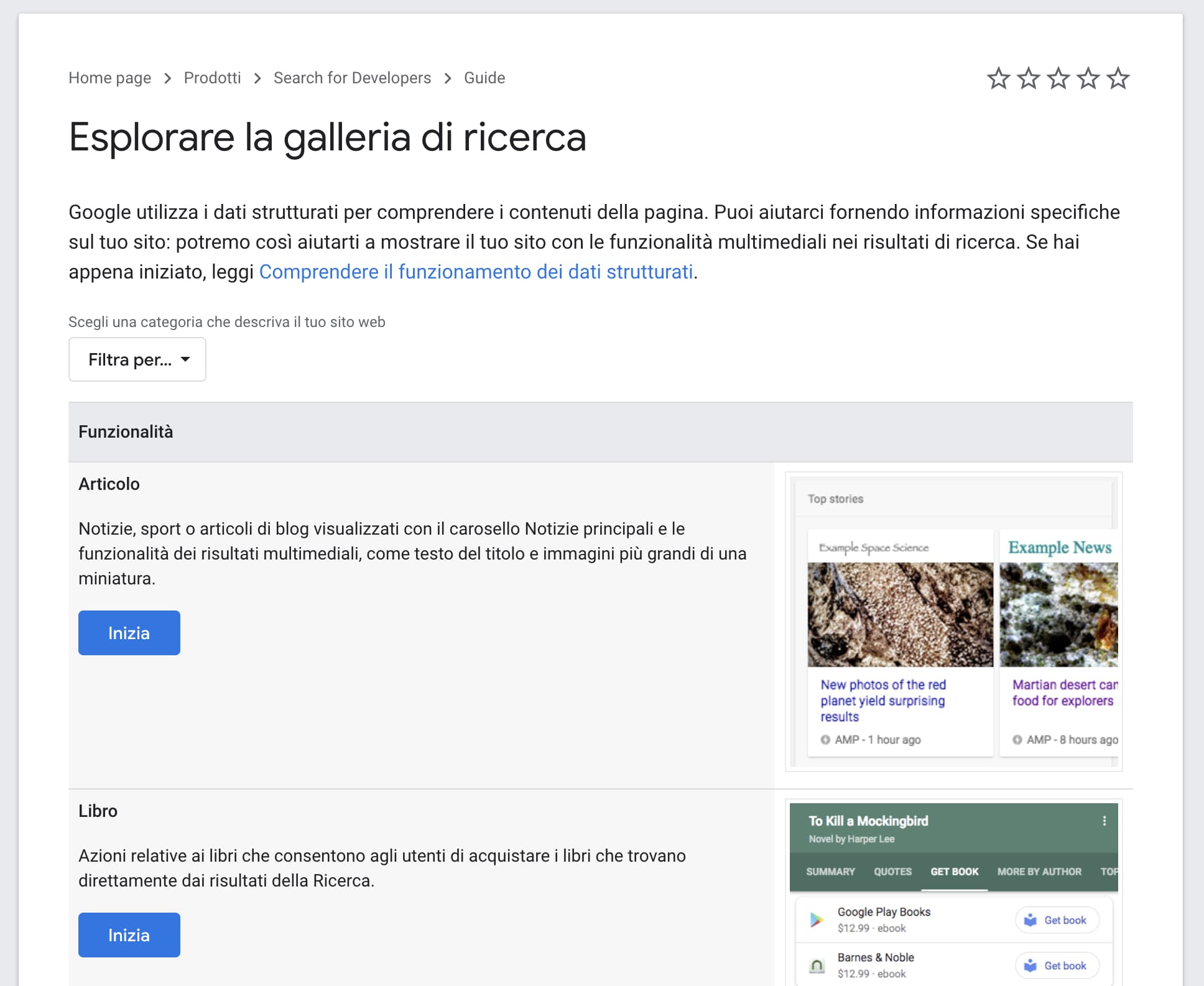This screenshot has width=1204, height=986.
Task: Select the SUMMARY tab in book preview
Action: coord(830,872)
